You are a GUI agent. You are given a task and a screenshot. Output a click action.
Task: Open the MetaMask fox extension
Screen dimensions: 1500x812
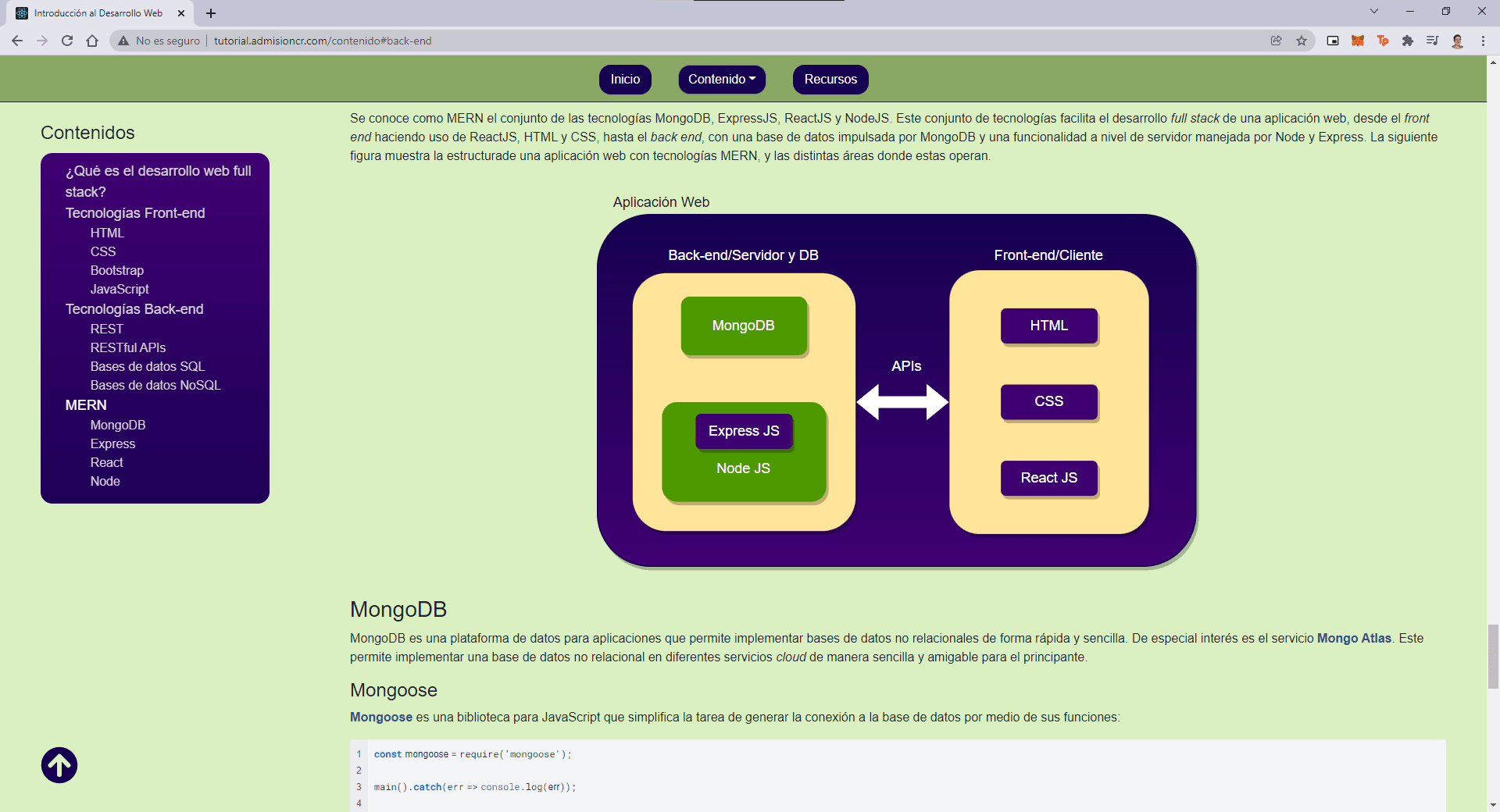coord(1358,41)
